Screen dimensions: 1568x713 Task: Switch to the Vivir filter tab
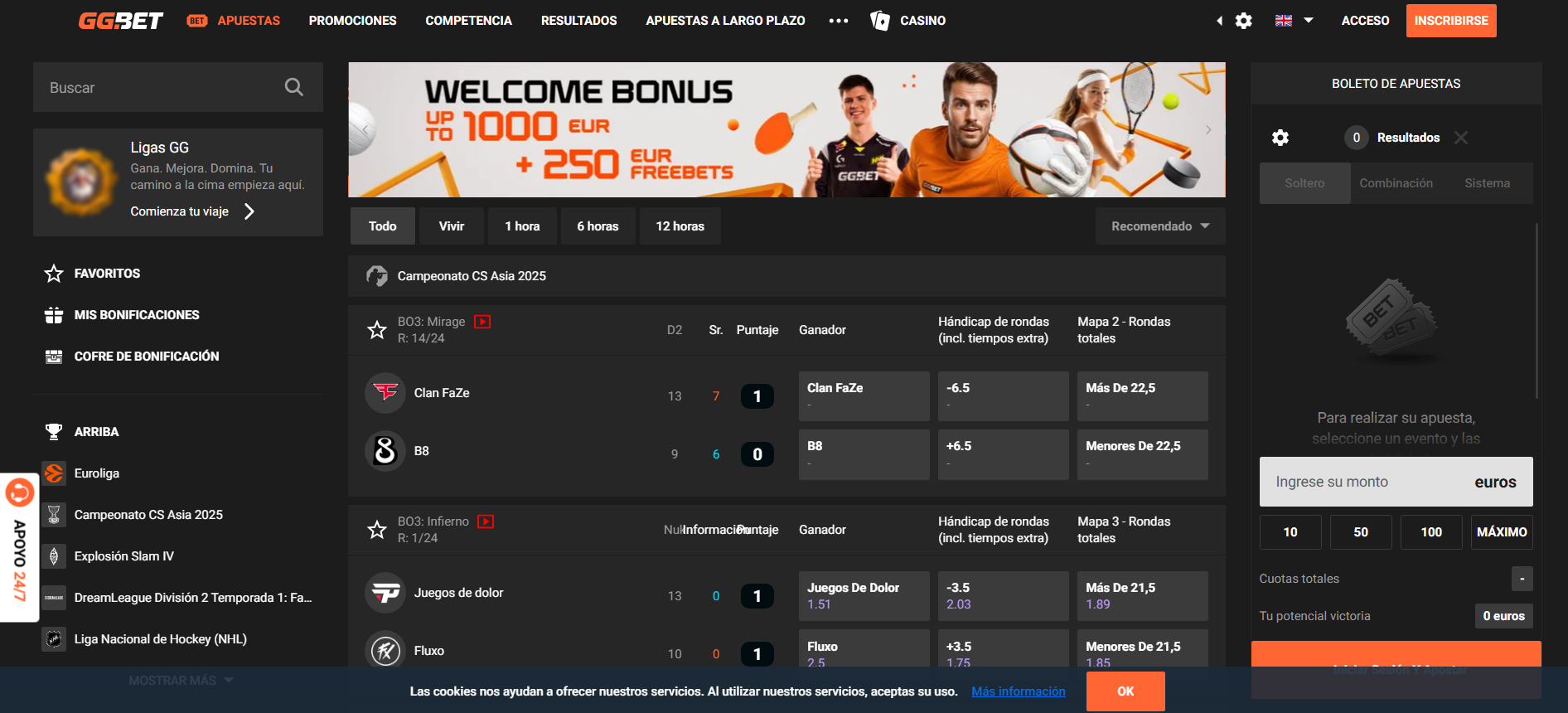pyautogui.click(x=451, y=226)
